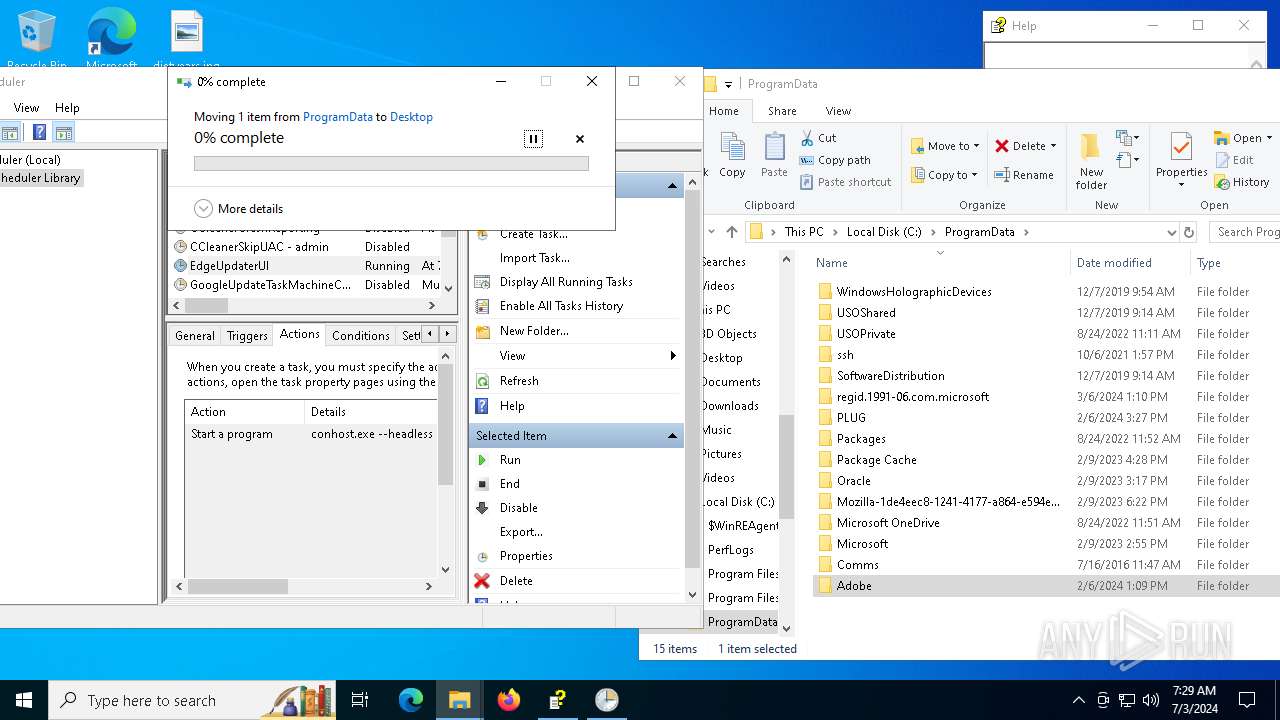Open Properties of selected task
The image size is (1280, 720).
(x=526, y=556)
